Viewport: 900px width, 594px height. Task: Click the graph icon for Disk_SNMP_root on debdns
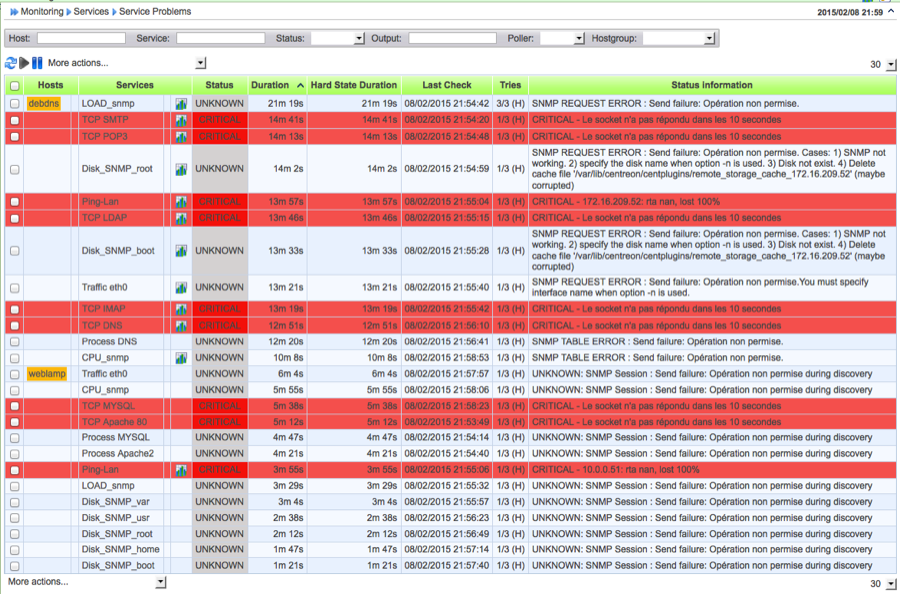(181, 169)
